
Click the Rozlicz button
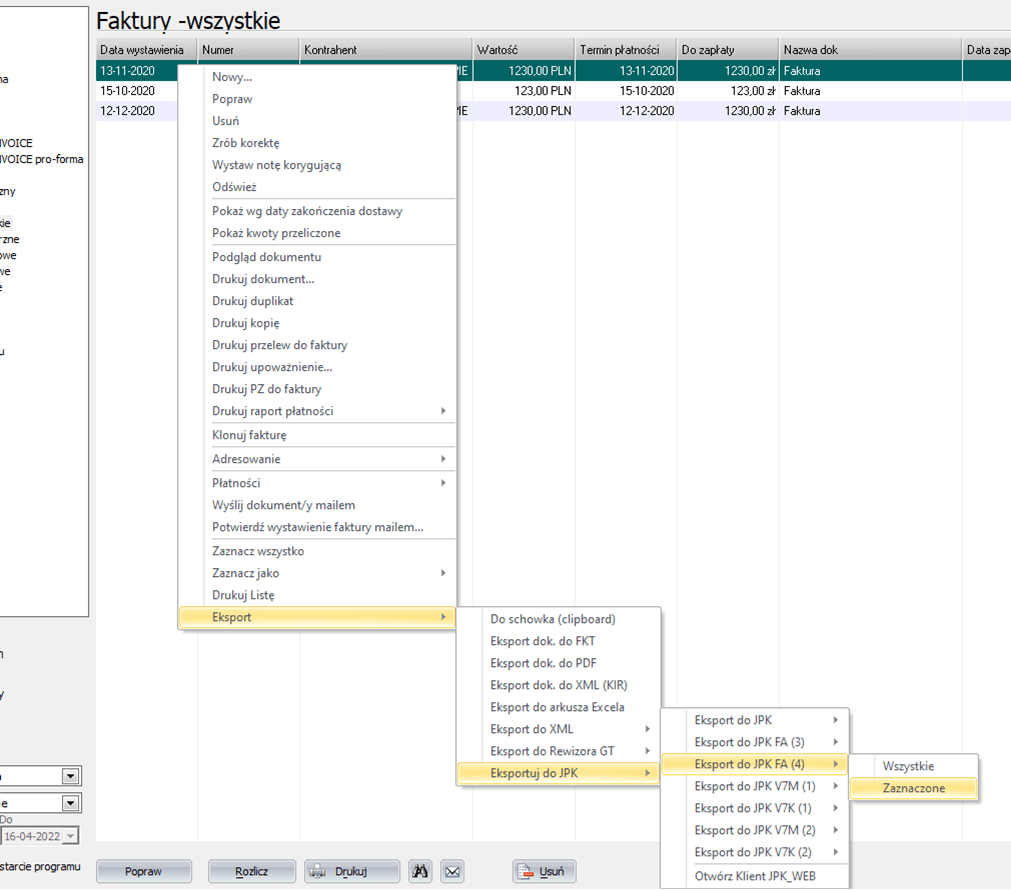tap(251, 871)
